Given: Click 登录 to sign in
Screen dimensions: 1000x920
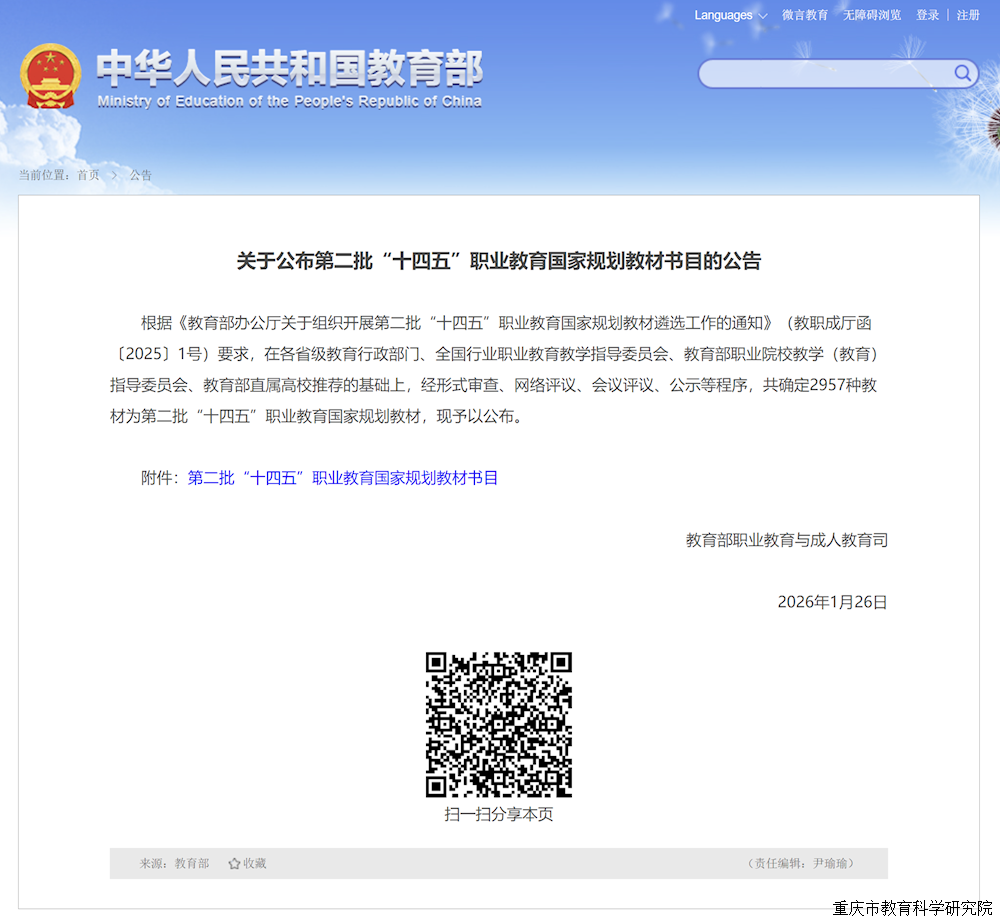Looking at the screenshot, I should (927, 15).
